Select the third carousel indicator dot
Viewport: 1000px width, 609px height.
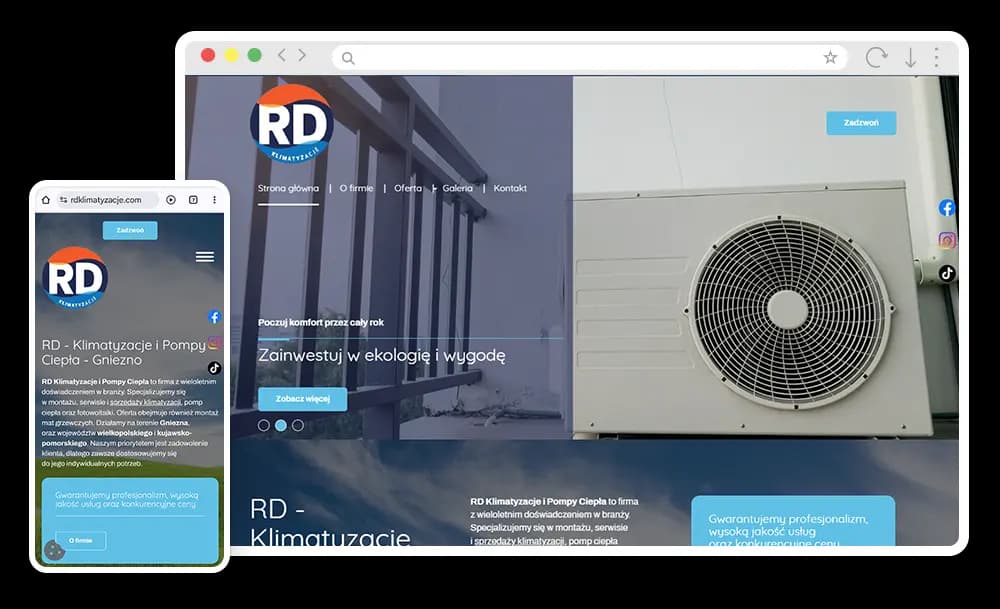pyautogui.click(x=296, y=425)
